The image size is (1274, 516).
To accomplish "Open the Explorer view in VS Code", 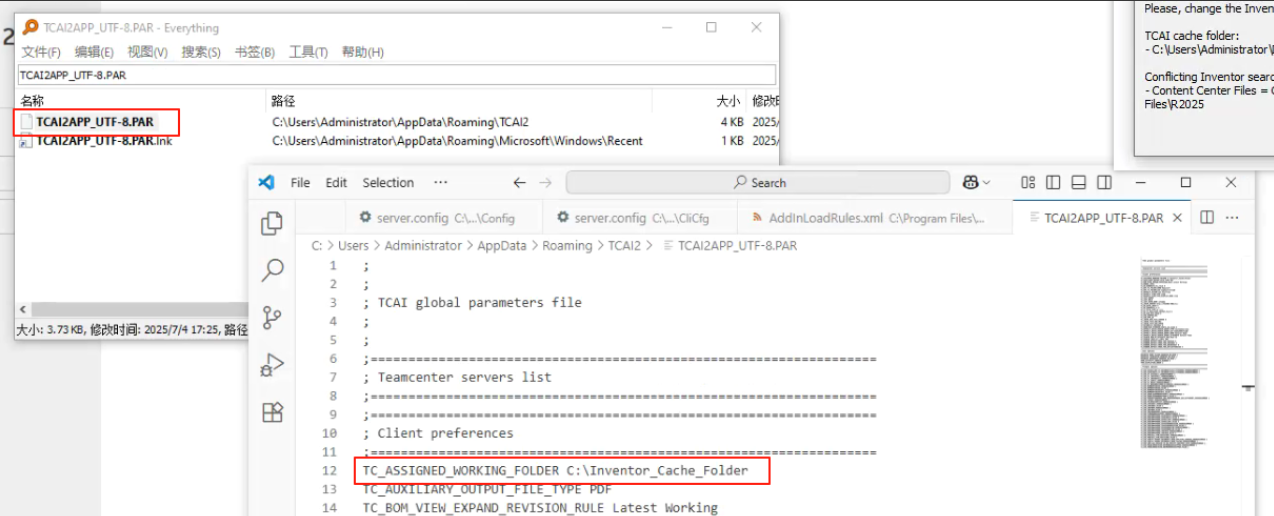I will (x=272, y=224).
